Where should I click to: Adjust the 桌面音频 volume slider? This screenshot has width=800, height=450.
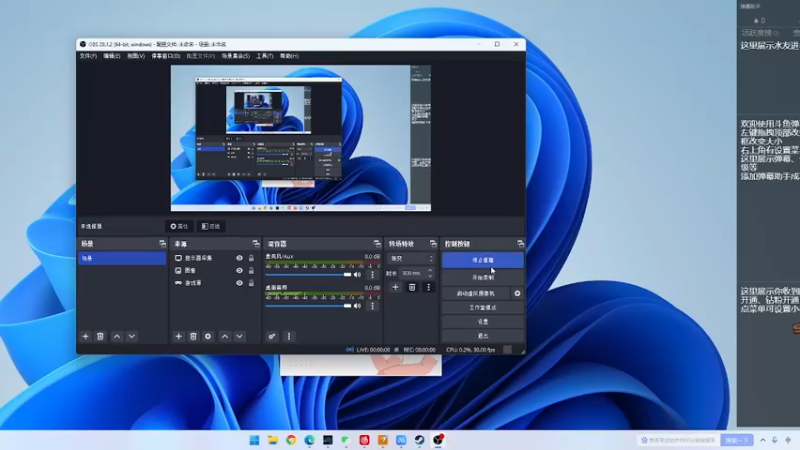tap(308, 306)
